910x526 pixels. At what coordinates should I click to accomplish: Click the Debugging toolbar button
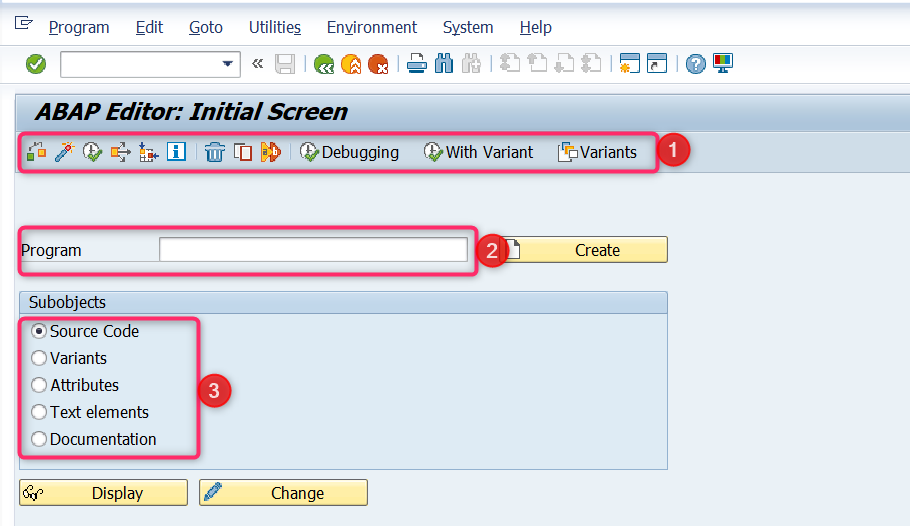click(349, 152)
